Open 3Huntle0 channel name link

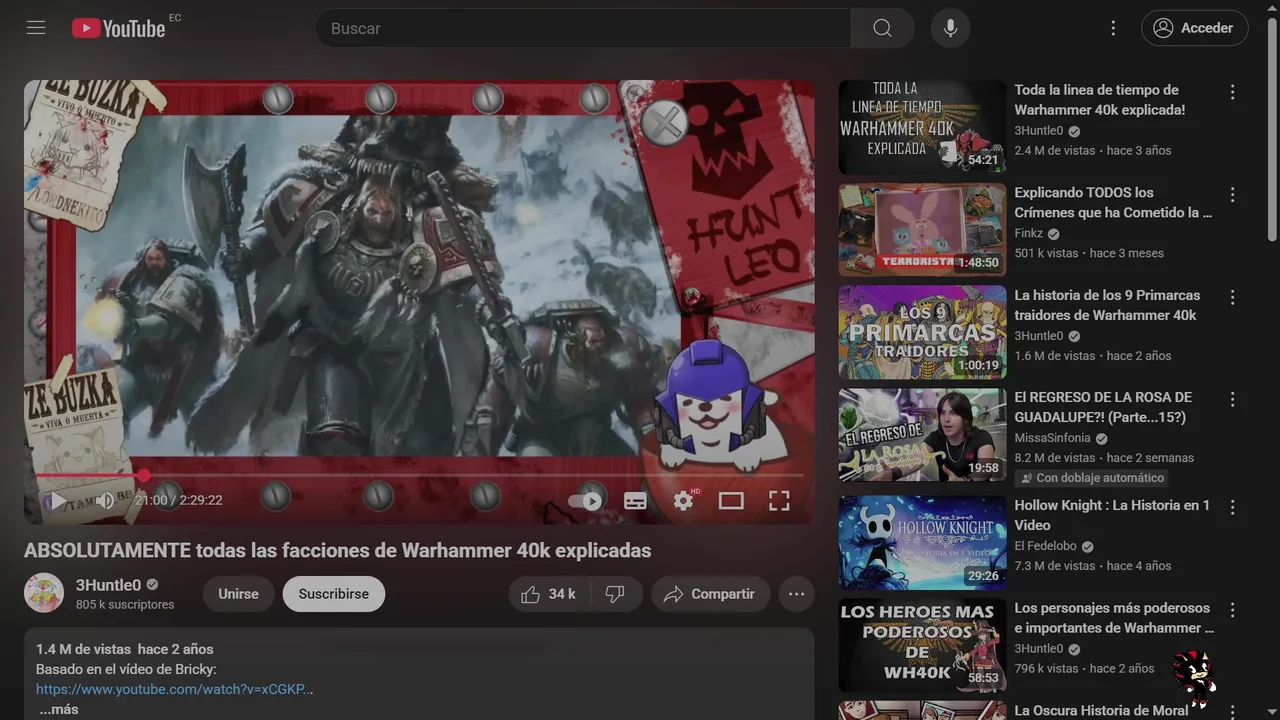tap(108, 585)
